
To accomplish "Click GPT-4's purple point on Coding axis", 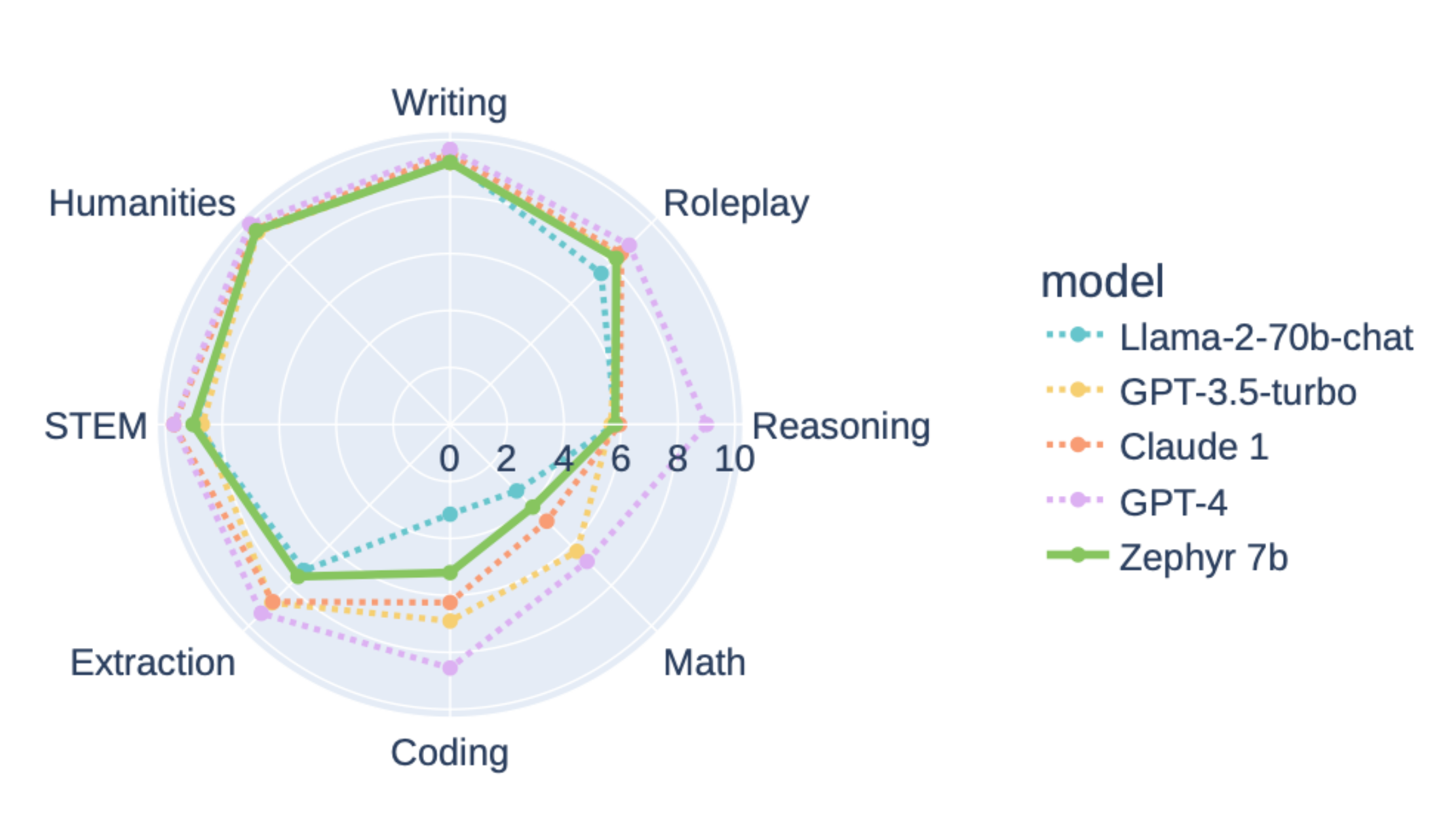I will tap(450, 668).
